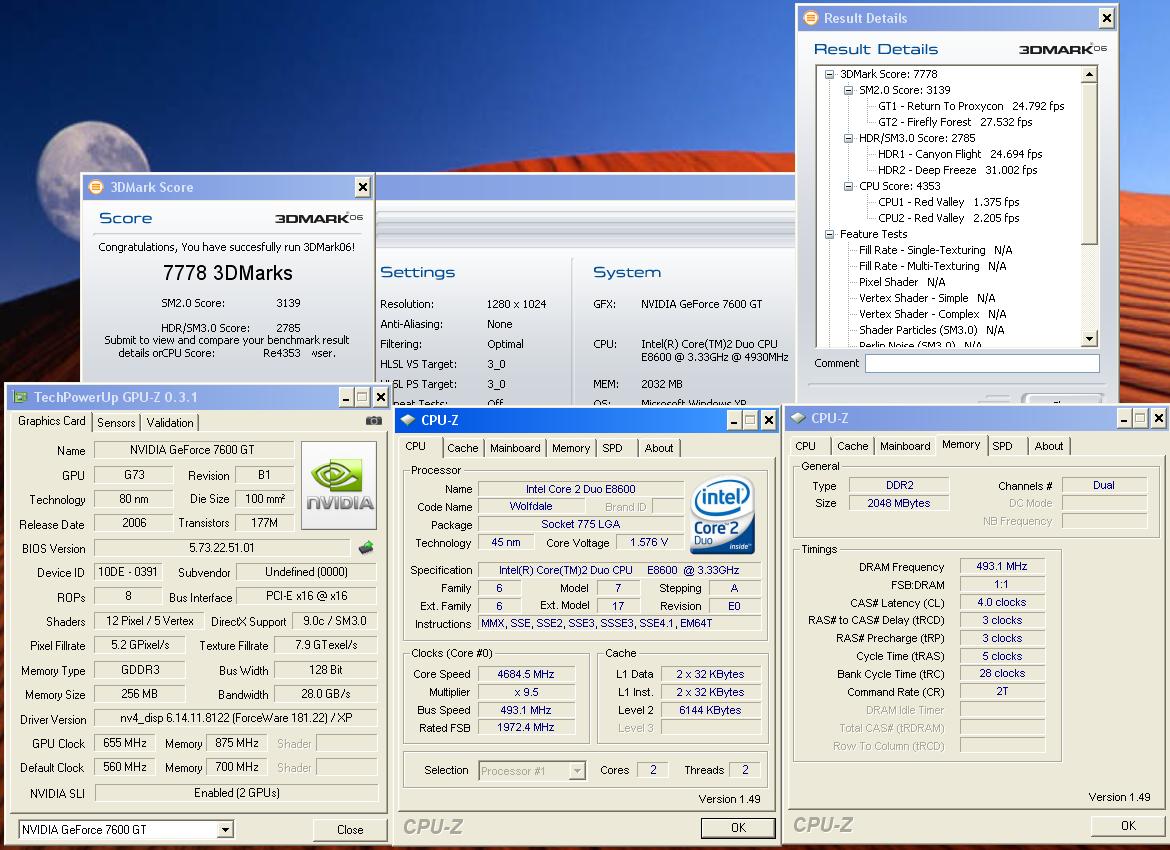The width and height of the screenshot is (1170, 850).
Task: Click the BIOS Version 5.73.22.51.01 field
Action: (222, 548)
